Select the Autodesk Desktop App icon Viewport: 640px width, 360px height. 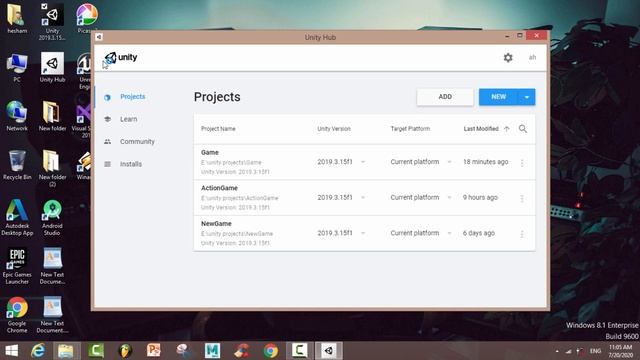click(17, 218)
